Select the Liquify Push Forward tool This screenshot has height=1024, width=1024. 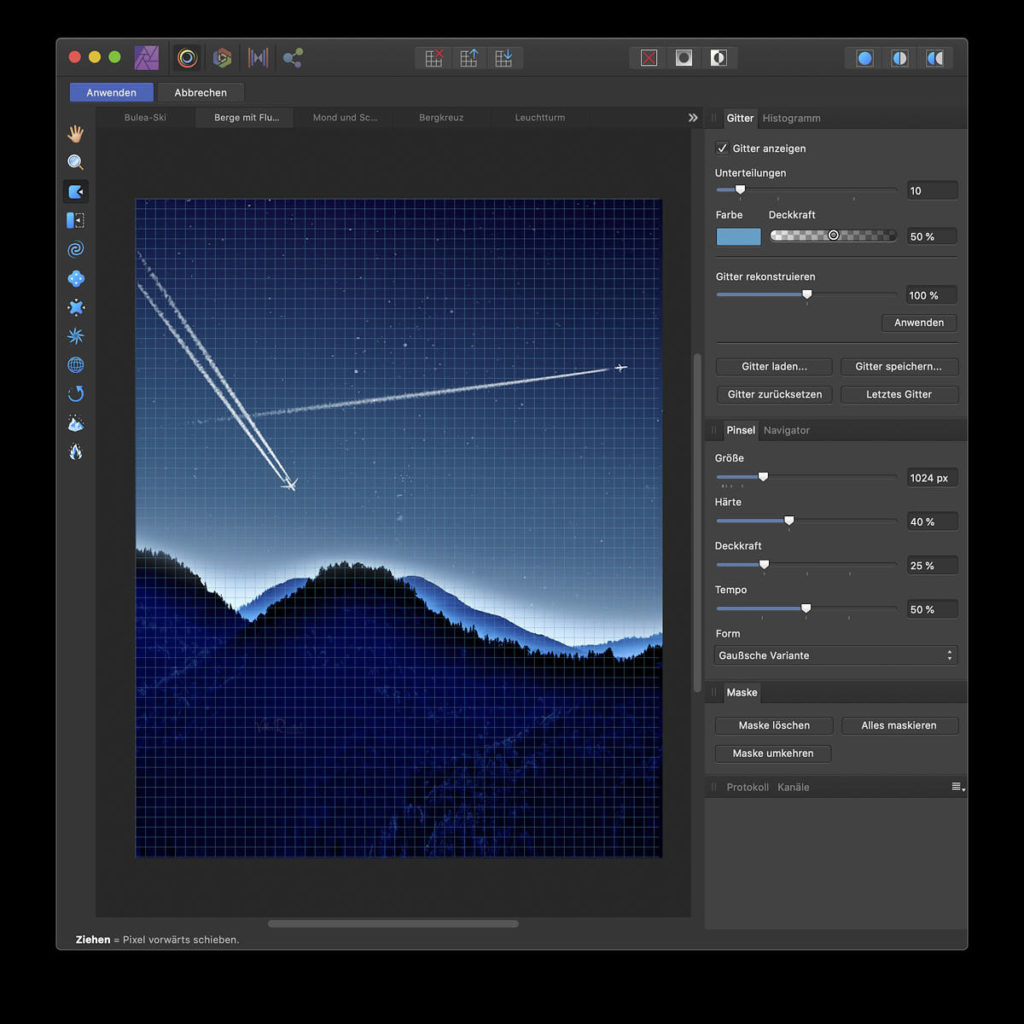click(x=76, y=191)
